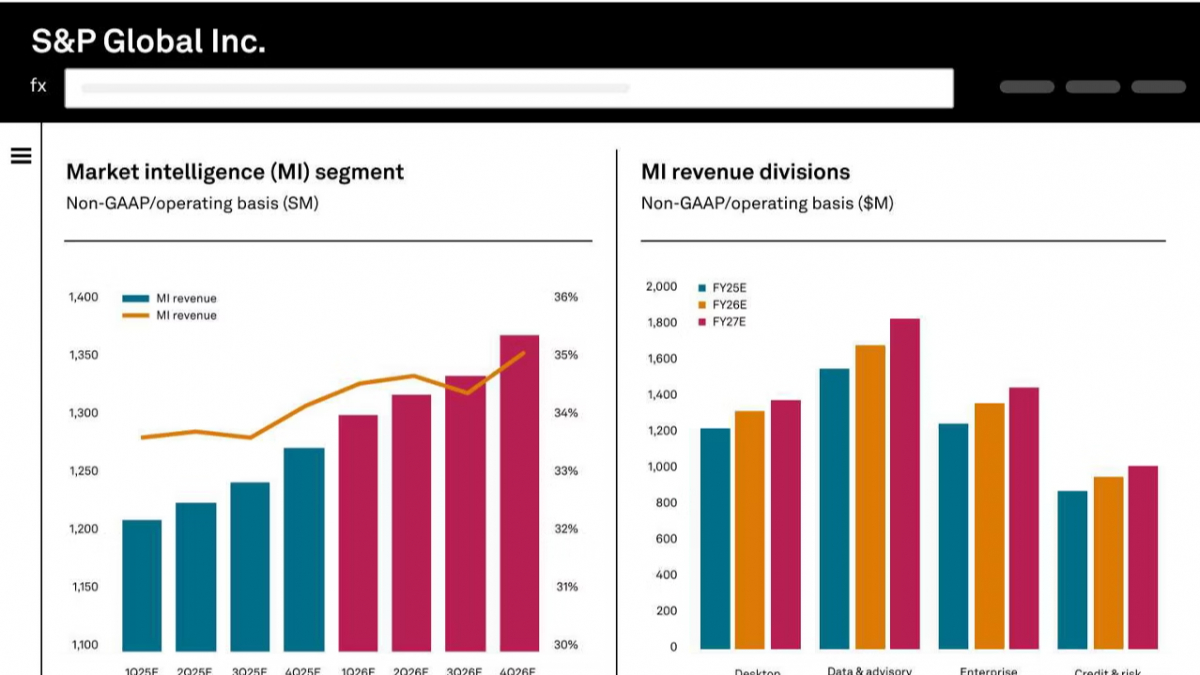Click the 800 axis value
This screenshot has width=1200, height=675.
pyautogui.click(x=667, y=503)
